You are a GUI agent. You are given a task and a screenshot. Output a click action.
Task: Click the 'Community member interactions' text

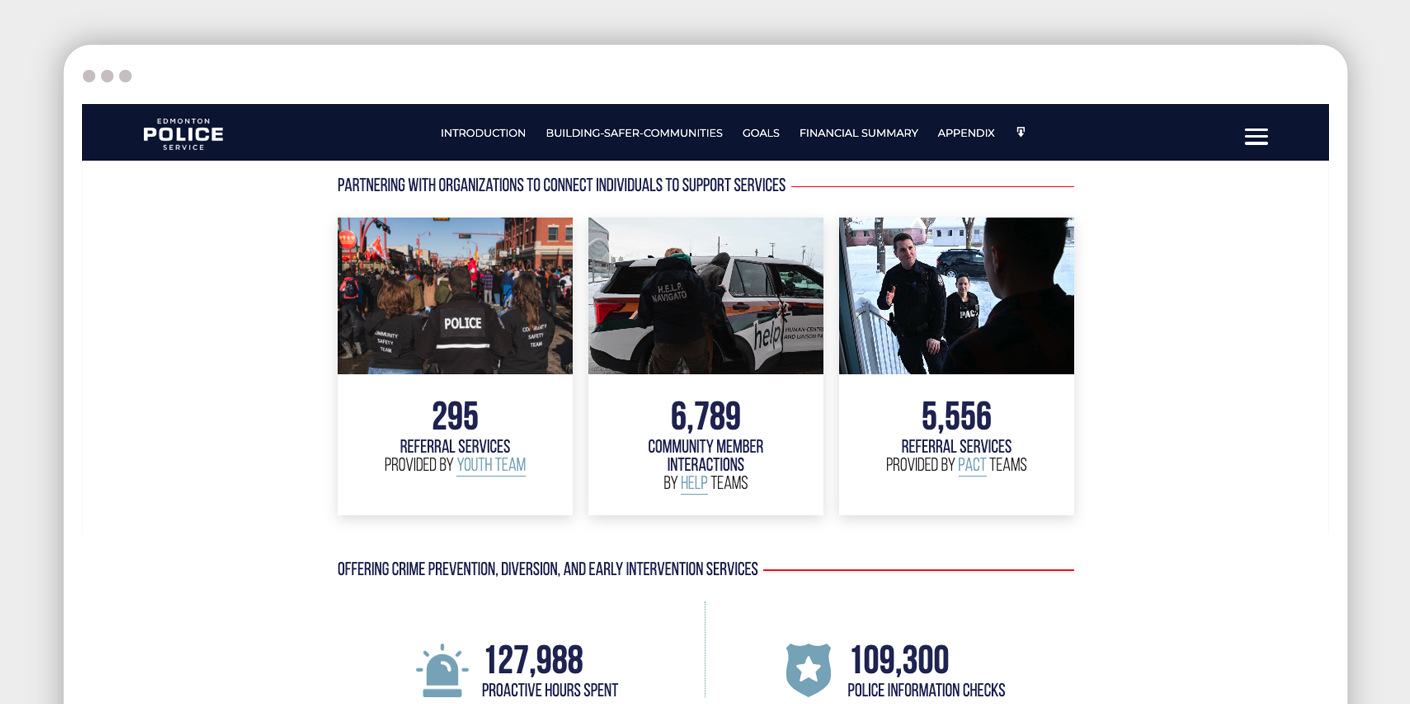click(x=706, y=456)
